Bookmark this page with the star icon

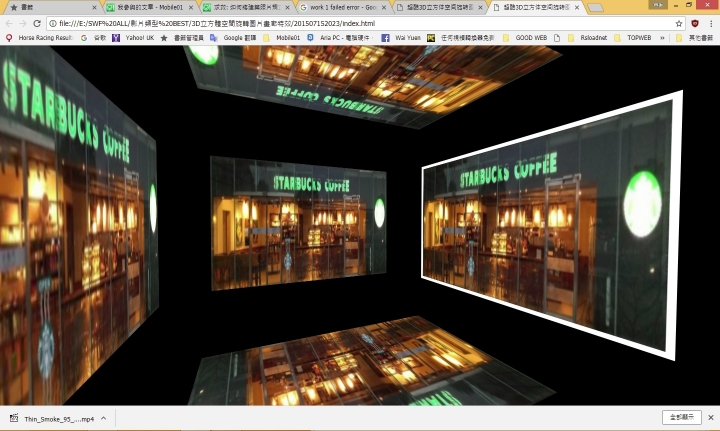(x=679, y=23)
